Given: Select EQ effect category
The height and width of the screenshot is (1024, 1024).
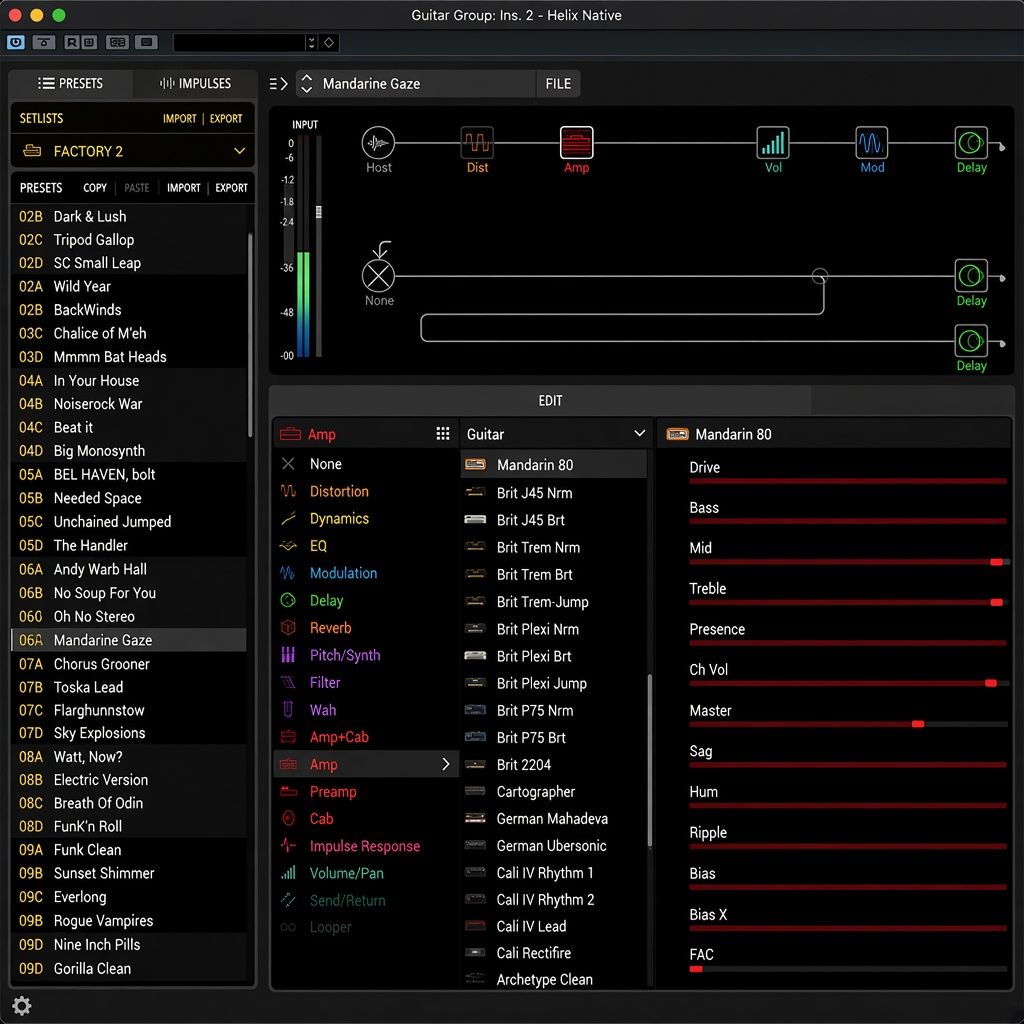Looking at the screenshot, I should pyautogui.click(x=366, y=546).
